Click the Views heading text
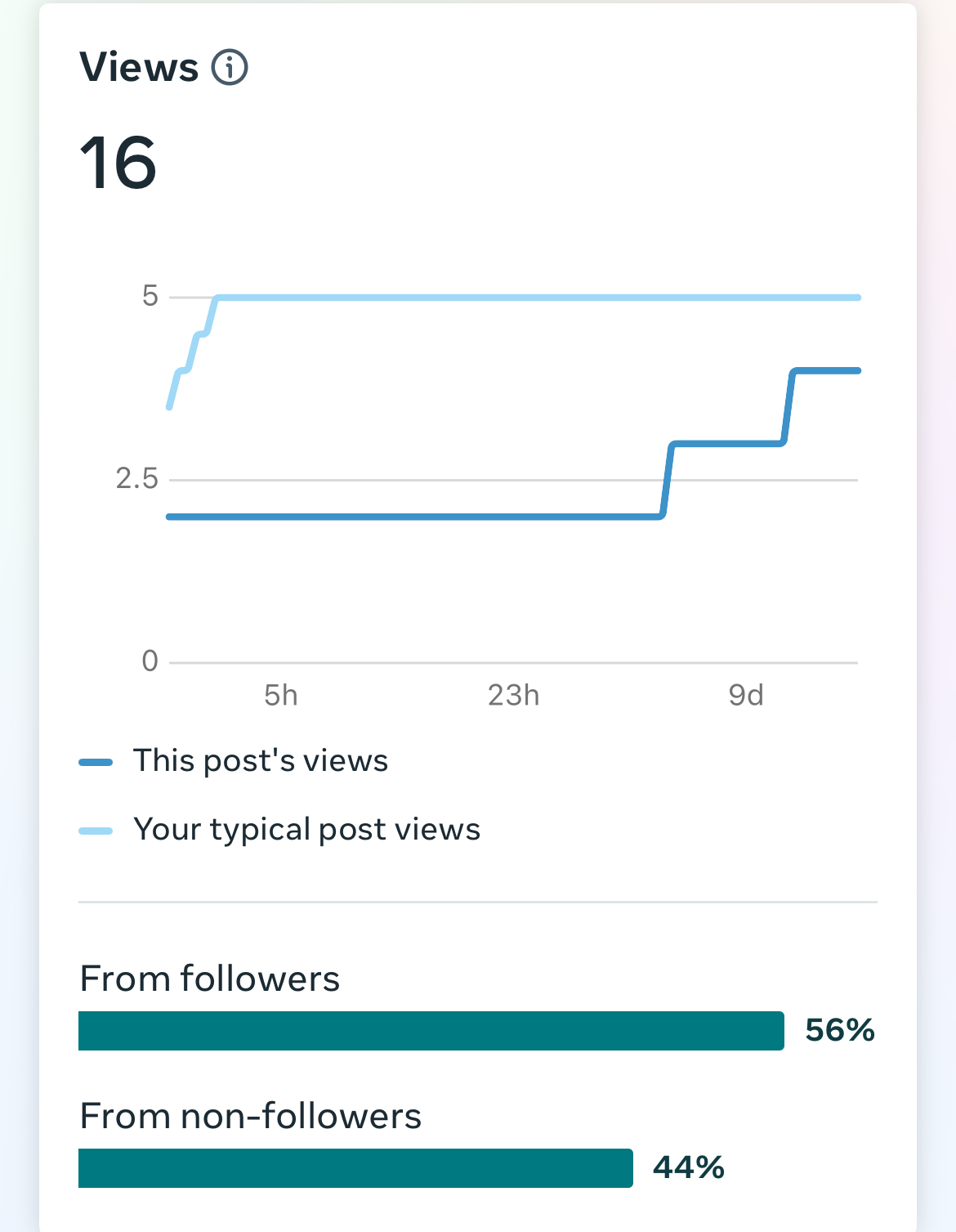This screenshot has width=956, height=1232. (x=139, y=67)
